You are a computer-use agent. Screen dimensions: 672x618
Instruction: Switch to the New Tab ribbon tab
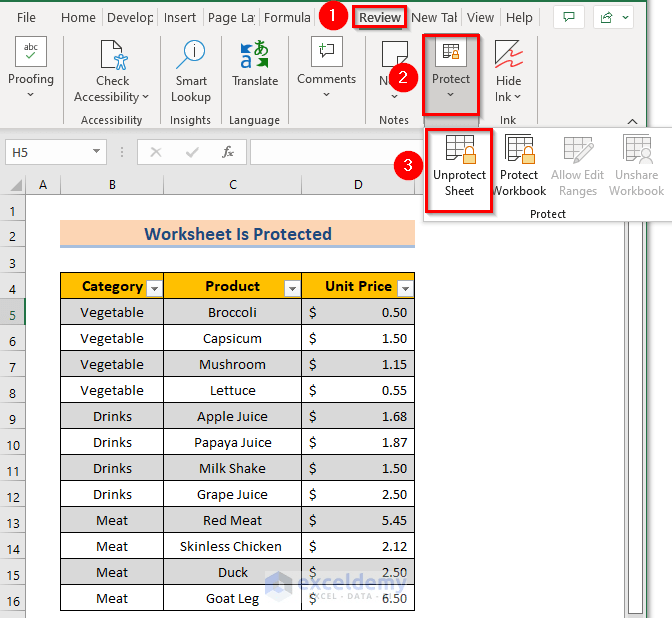(x=434, y=18)
